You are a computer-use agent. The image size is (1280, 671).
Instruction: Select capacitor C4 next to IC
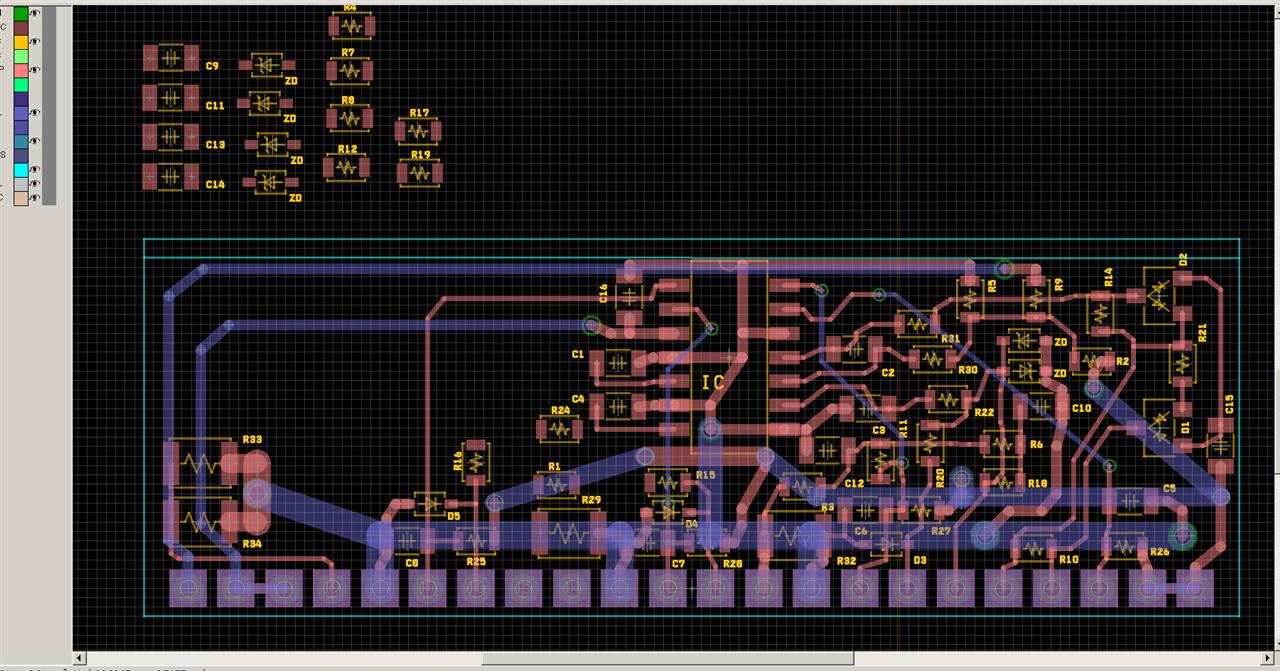[x=618, y=407]
